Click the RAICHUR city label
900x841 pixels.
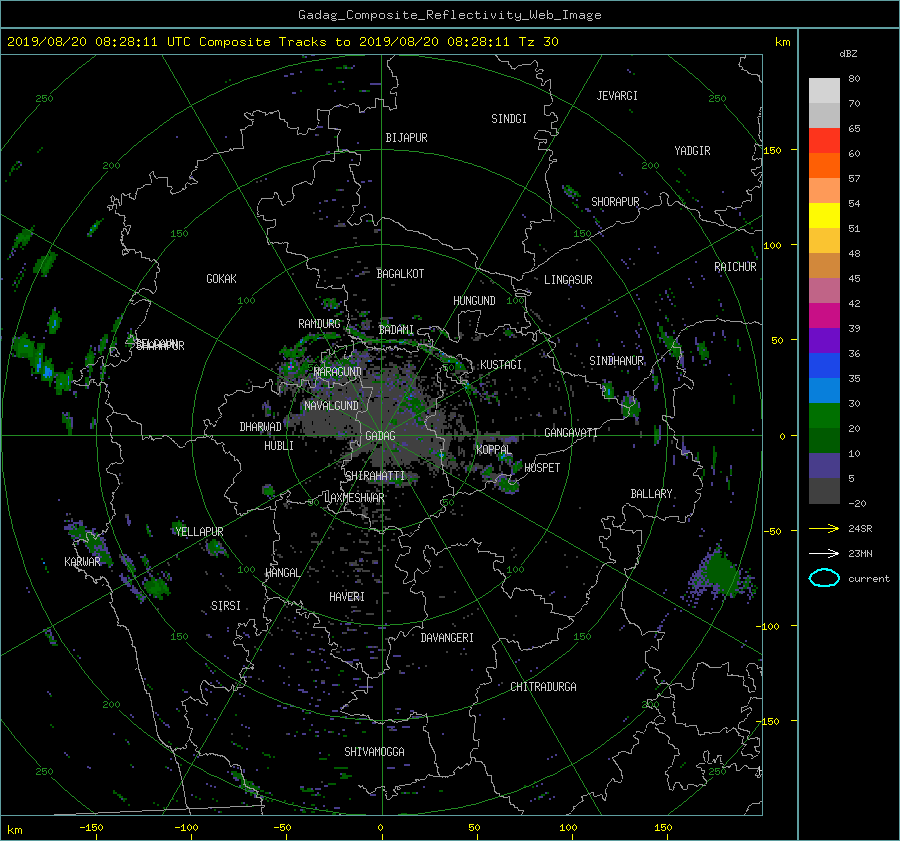coord(735,267)
